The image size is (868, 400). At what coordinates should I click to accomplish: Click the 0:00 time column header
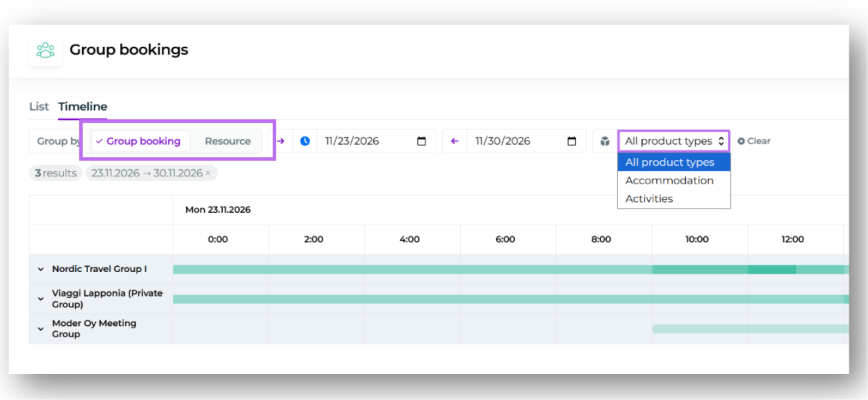click(218, 240)
